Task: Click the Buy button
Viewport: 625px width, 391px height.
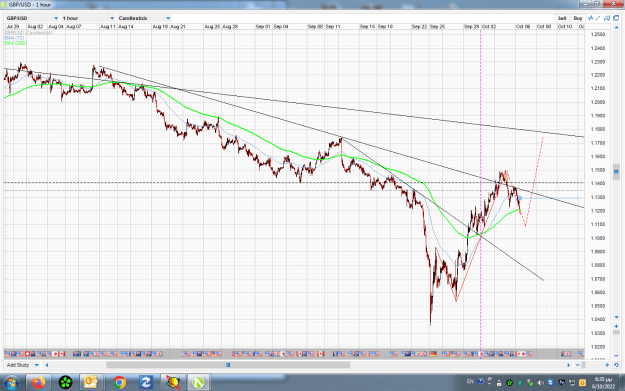Action: click(578, 18)
